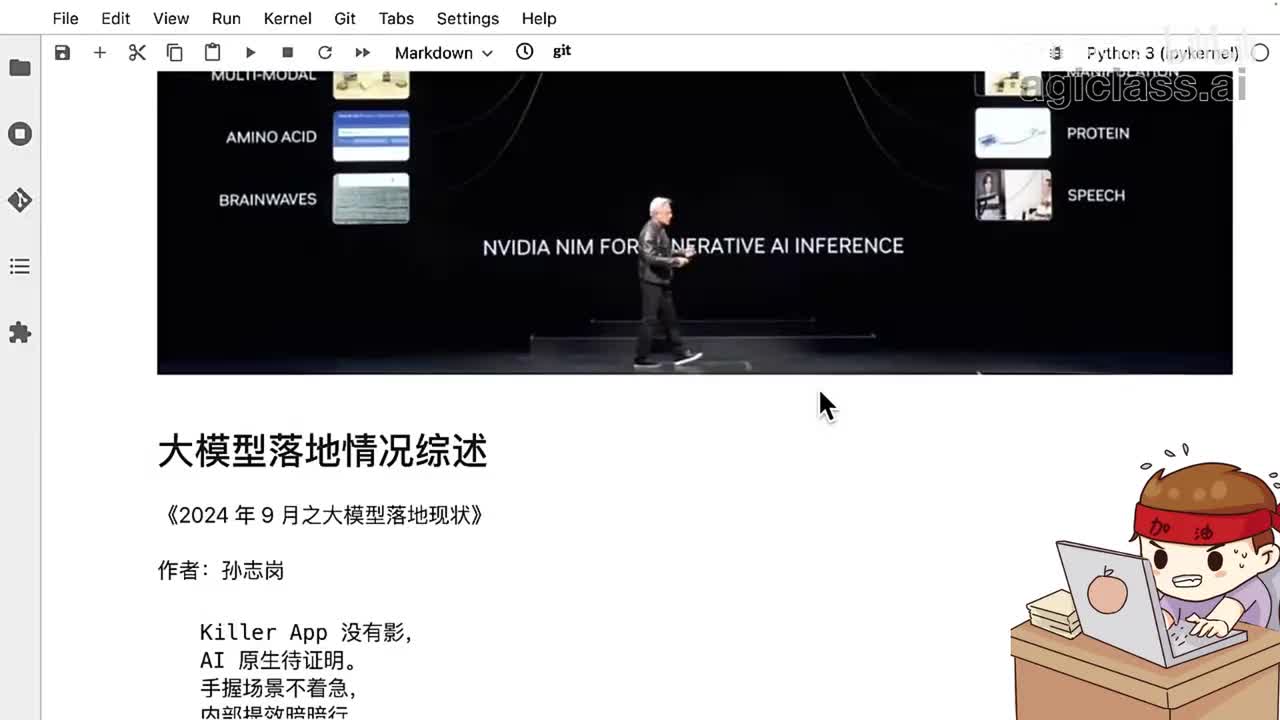Viewport: 1280px width, 720px height.
Task: Open the Run menu
Action: click(226, 18)
